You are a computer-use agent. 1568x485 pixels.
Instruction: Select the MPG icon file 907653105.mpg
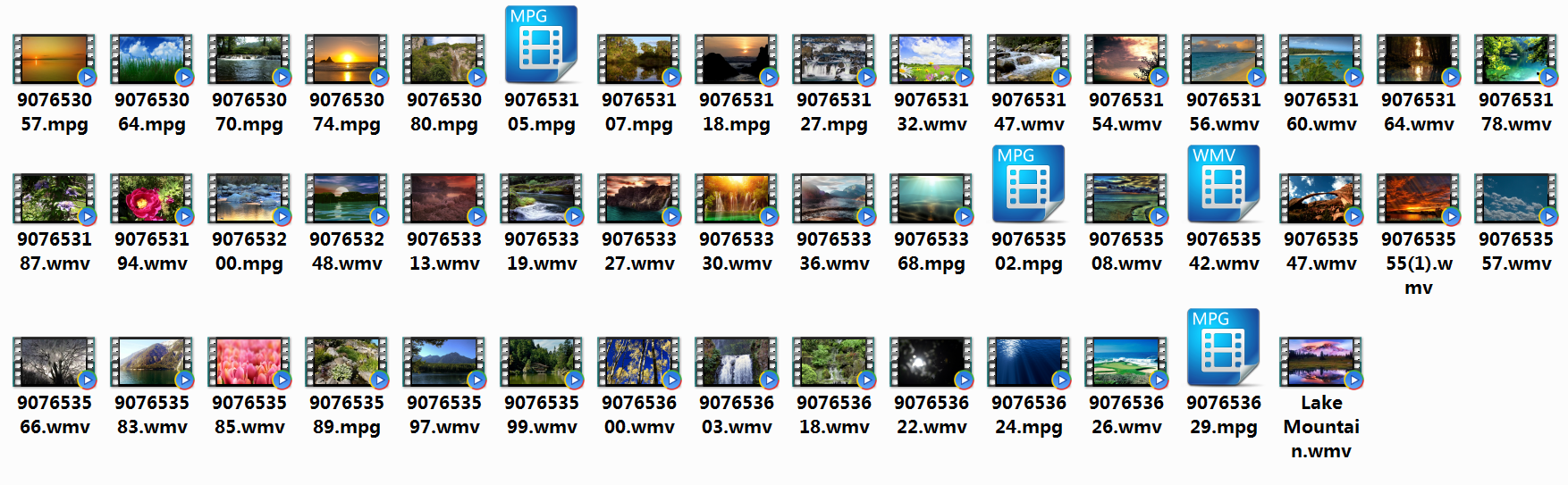[x=542, y=45]
